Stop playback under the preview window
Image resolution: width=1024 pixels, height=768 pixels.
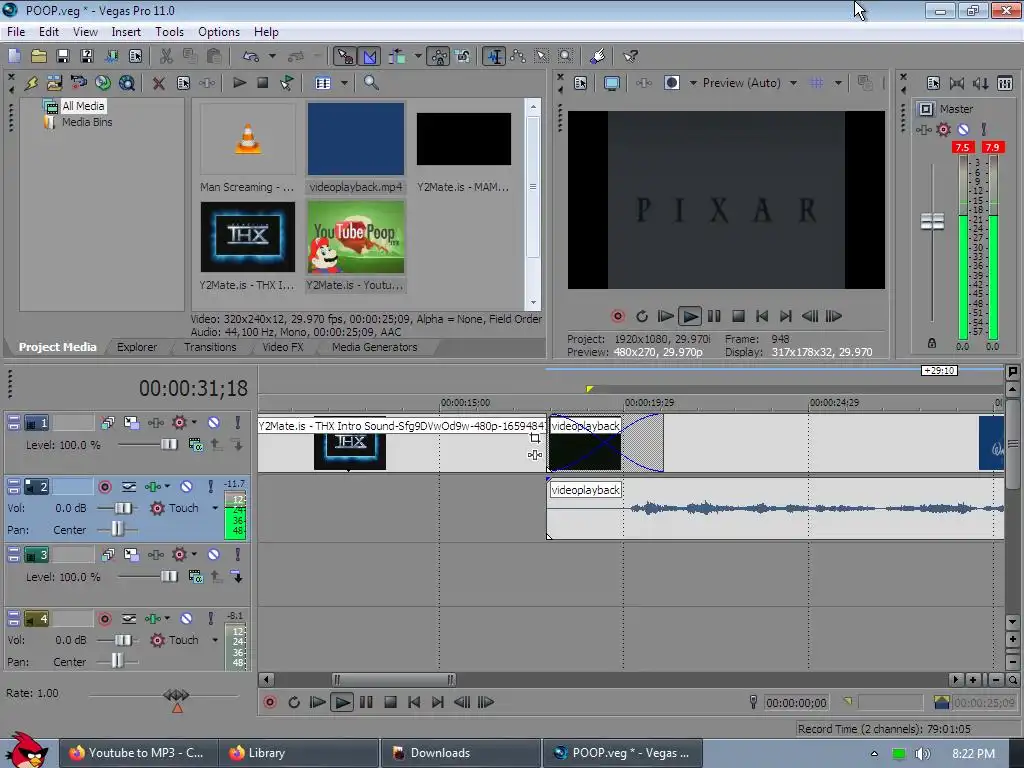(738, 316)
